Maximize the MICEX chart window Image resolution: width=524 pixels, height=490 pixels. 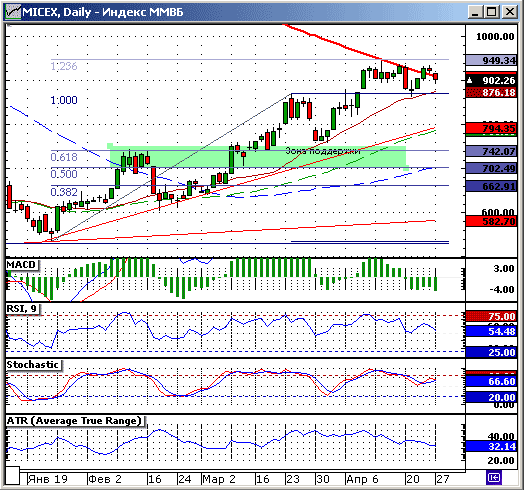[492, 12]
